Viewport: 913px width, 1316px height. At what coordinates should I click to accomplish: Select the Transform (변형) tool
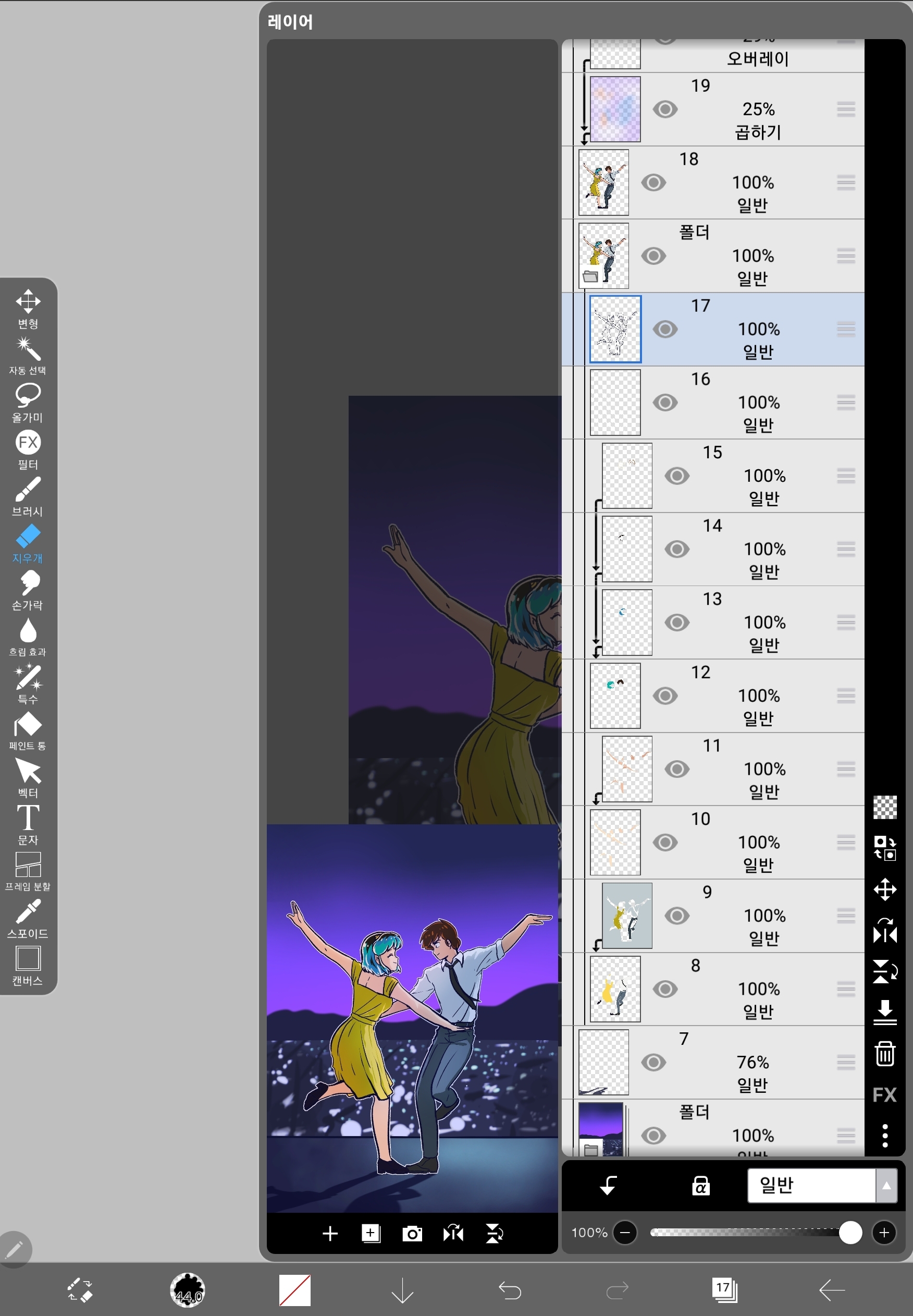tap(28, 309)
